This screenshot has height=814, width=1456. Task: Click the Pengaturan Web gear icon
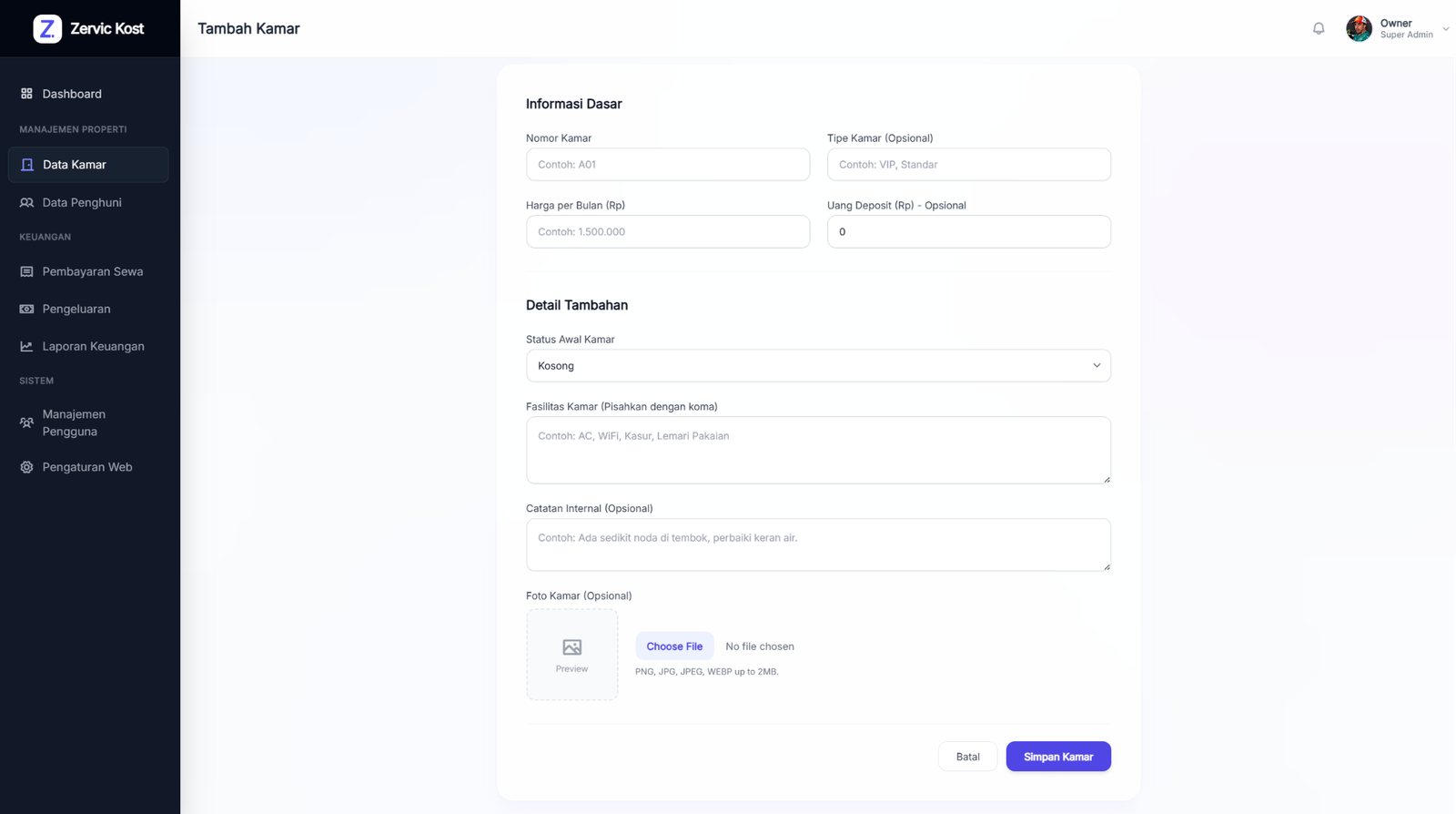point(26,467)
